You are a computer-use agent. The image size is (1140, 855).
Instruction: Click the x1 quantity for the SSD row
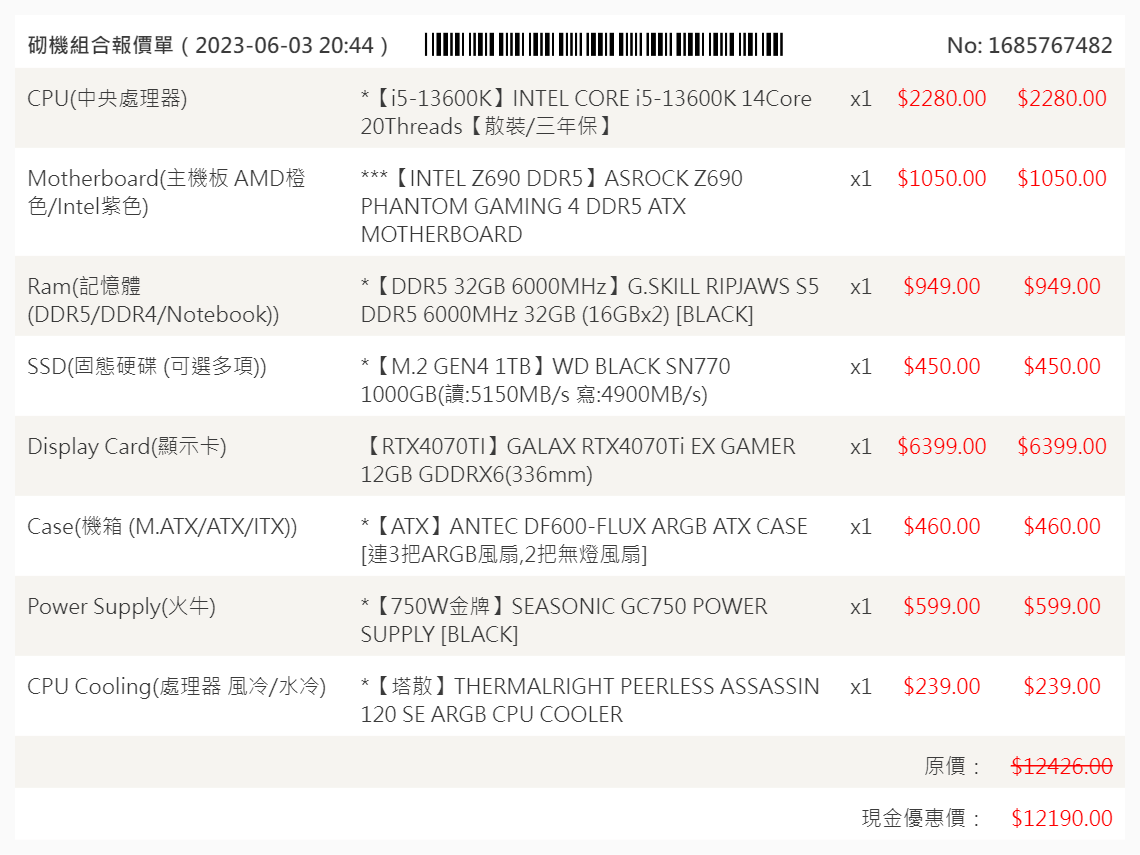pos(861,366)
